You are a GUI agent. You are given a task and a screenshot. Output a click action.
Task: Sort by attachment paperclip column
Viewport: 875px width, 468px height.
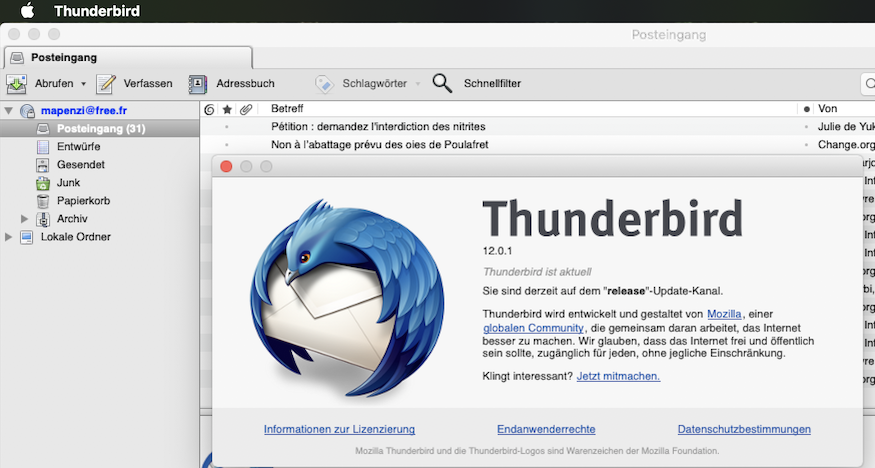246,109
